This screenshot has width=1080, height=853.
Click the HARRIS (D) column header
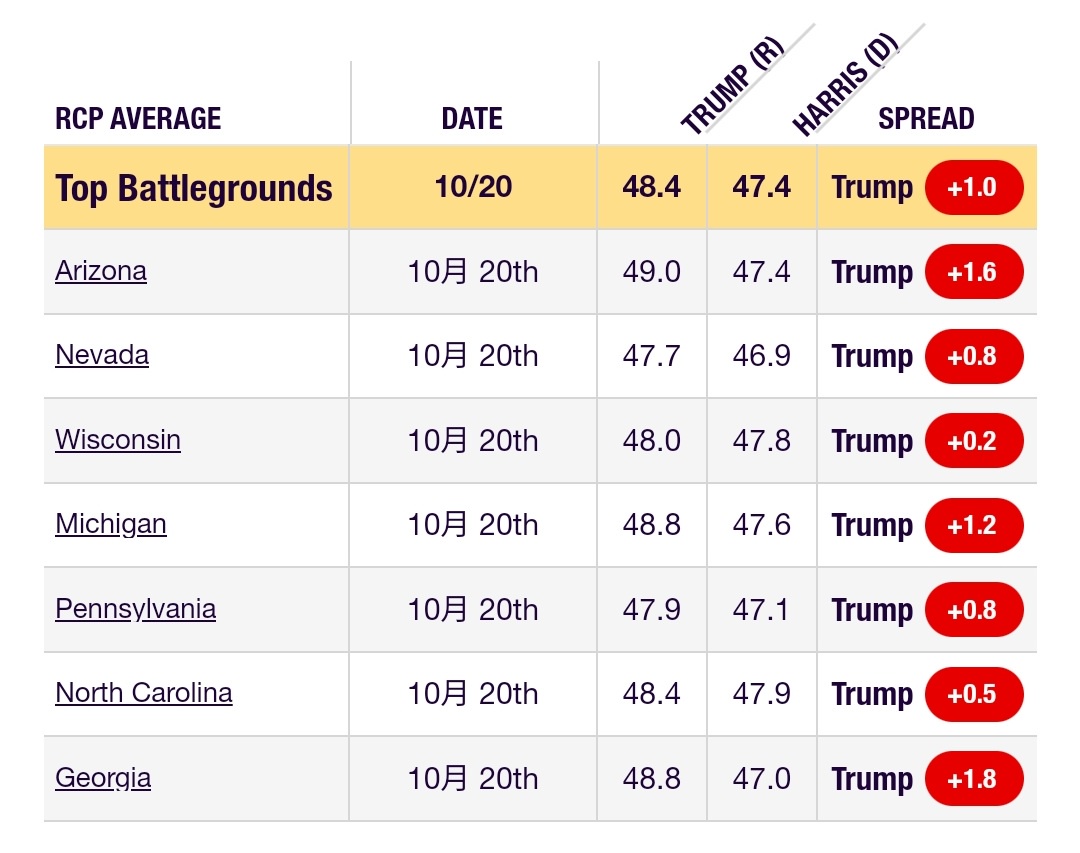point(845,88)
